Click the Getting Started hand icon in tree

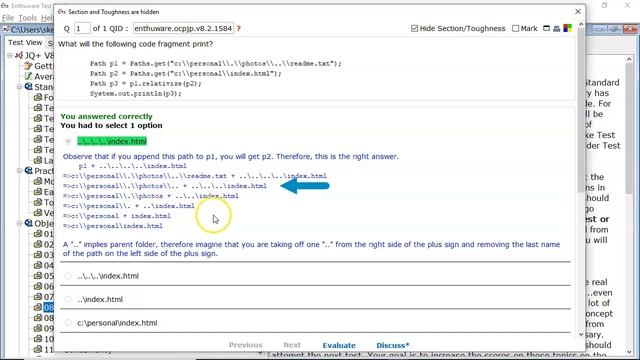[x=28, y=66]
